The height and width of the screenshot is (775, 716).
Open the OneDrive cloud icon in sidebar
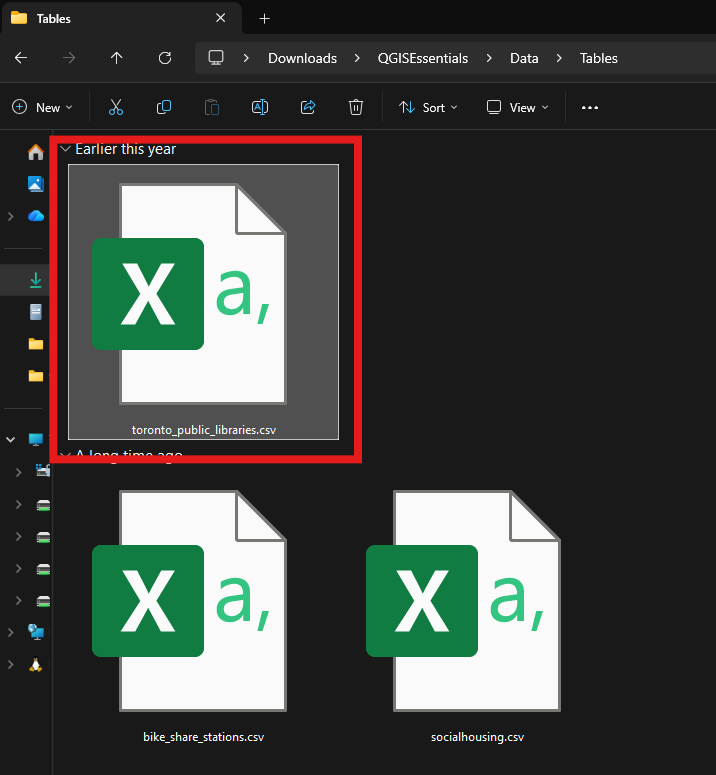pos(36,216)
